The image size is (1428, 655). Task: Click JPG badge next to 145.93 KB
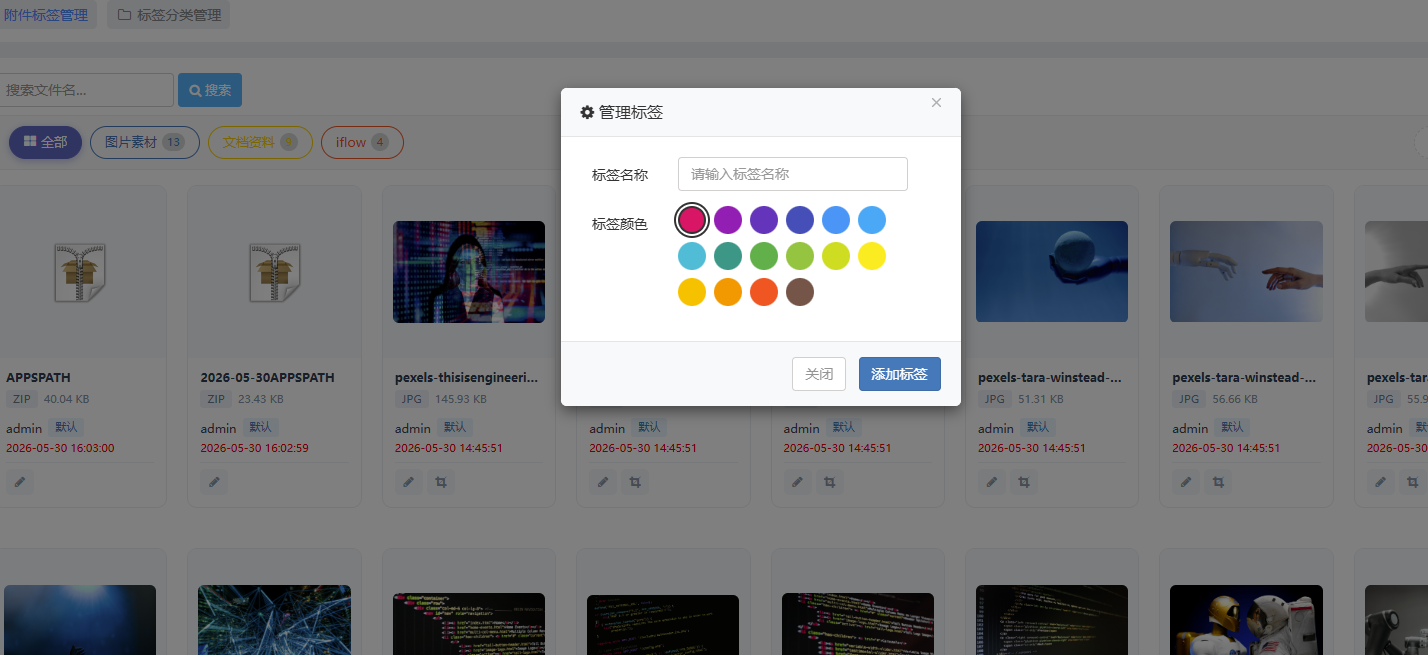click(410, 399)
